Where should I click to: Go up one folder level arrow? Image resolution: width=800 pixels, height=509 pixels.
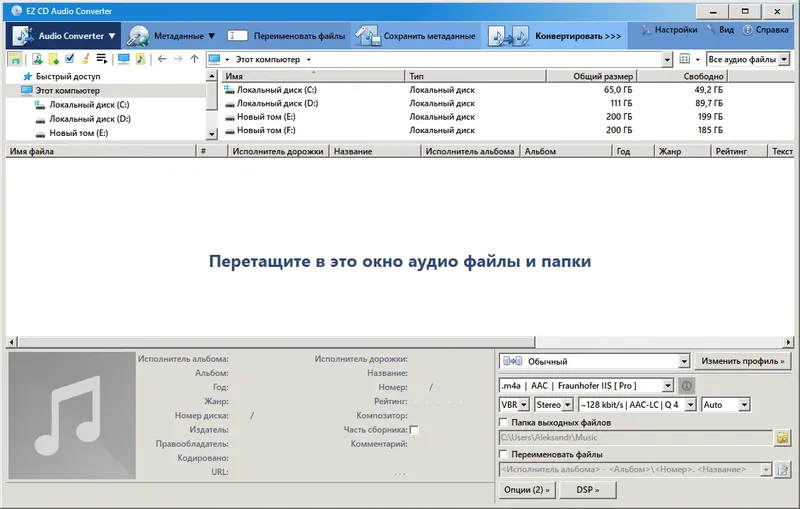pos(194,59)
